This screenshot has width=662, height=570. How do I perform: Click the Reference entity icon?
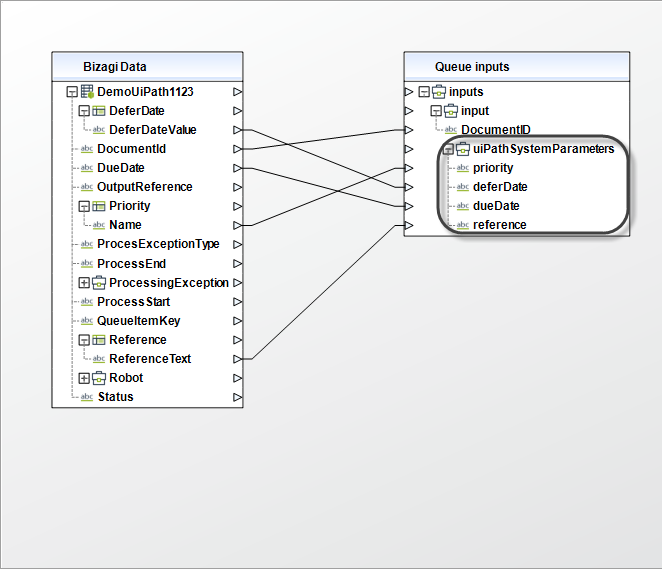click(99, 340)
